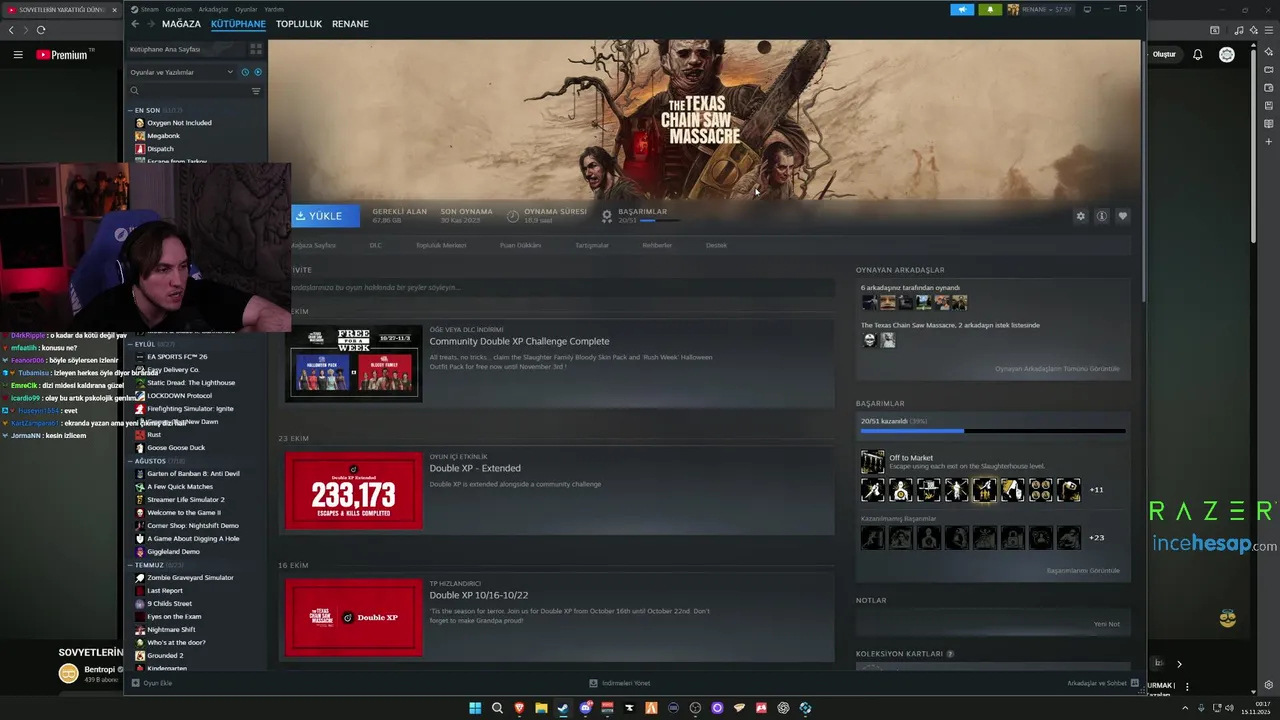Screen dimensions: 1280x720
Task: Open the RENANE profile tab
Action: pos(350,24)
